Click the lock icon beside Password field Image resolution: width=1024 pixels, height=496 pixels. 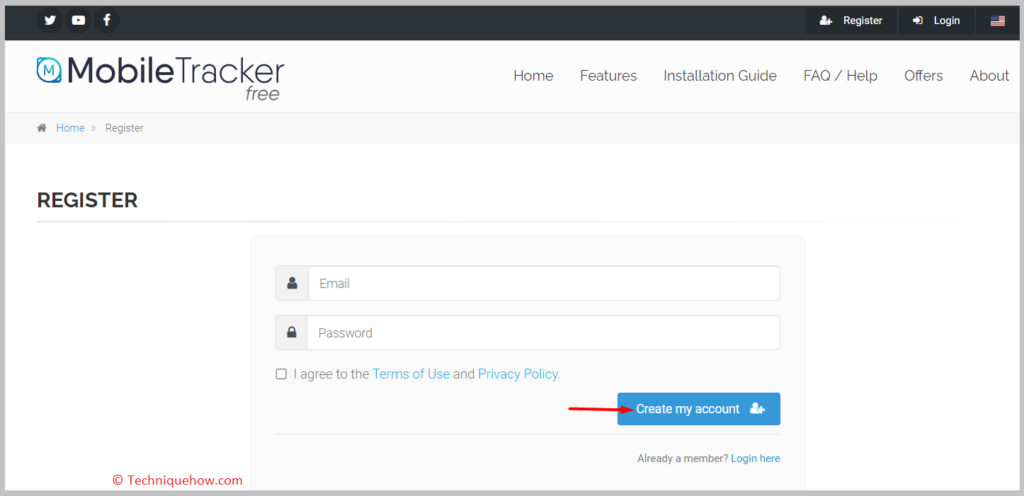coord(291,333)
